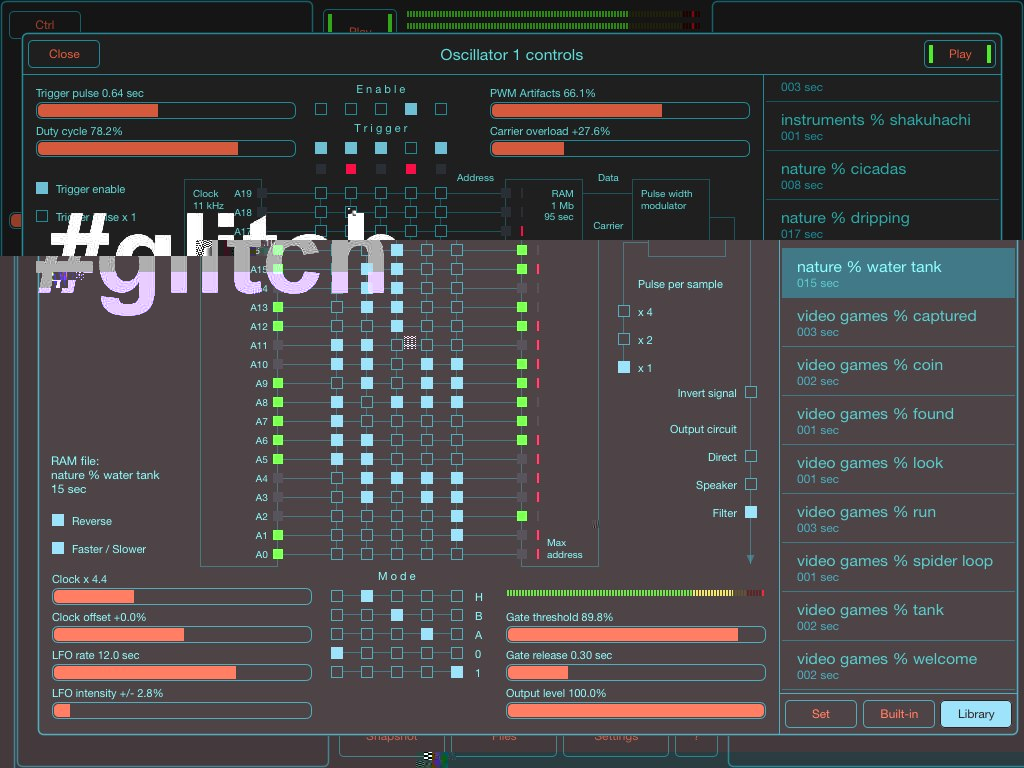Toggle the Trigger enable checkbox
The height and width of the screenshot is (768, 1024).
tap(42, 188)
